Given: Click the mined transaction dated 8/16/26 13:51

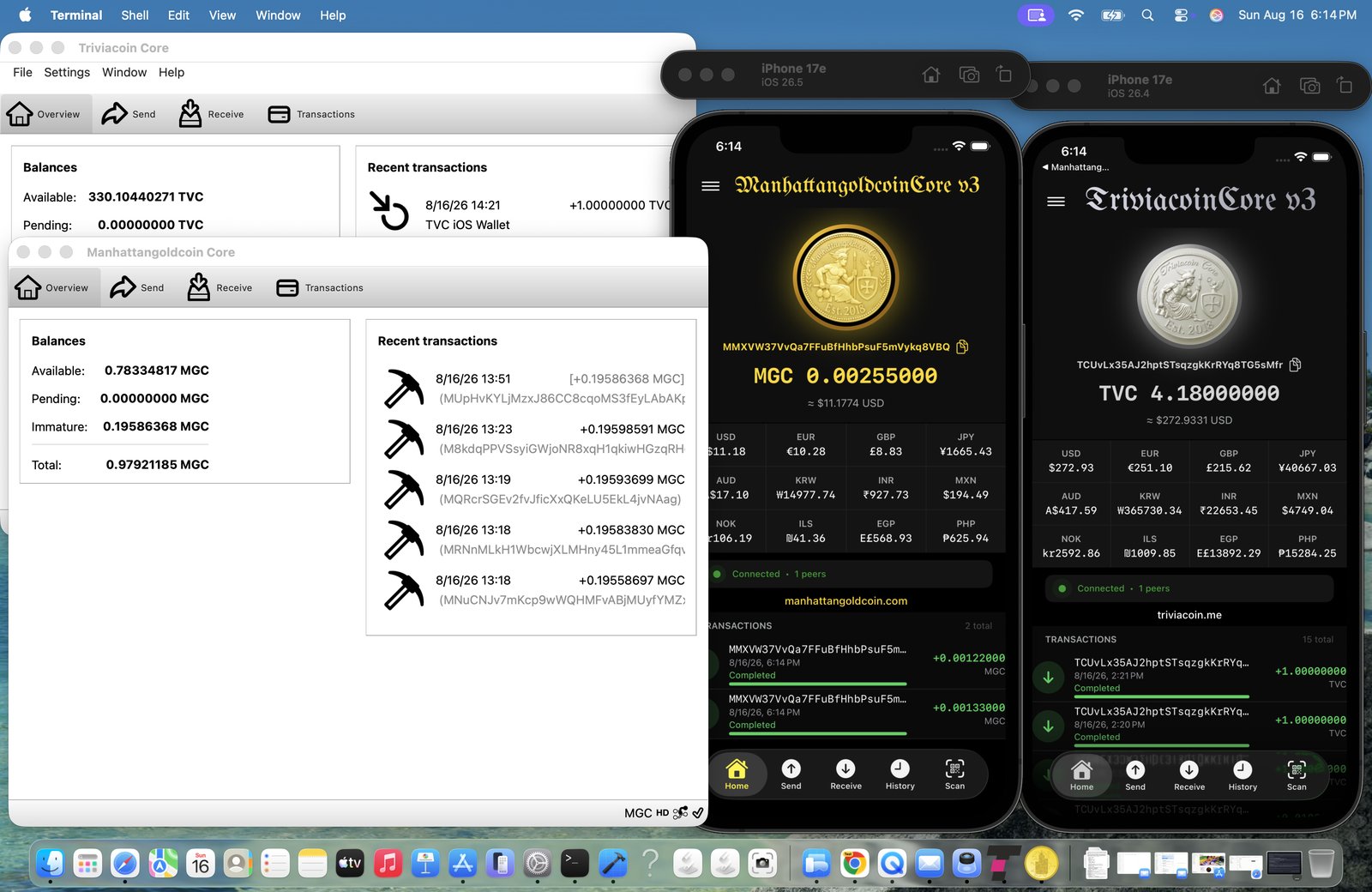Looking at the screenshot, I should pos(533,389).
